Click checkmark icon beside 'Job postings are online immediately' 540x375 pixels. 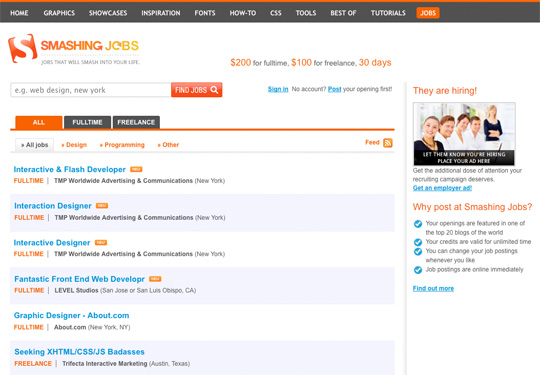point(418,270)
